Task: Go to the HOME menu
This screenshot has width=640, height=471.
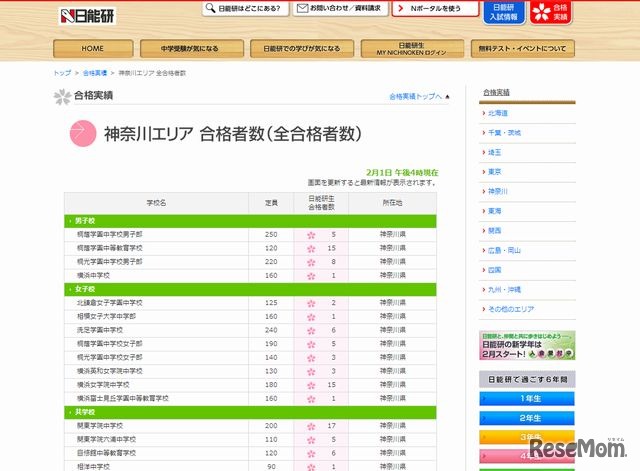Action: [93, 49]
